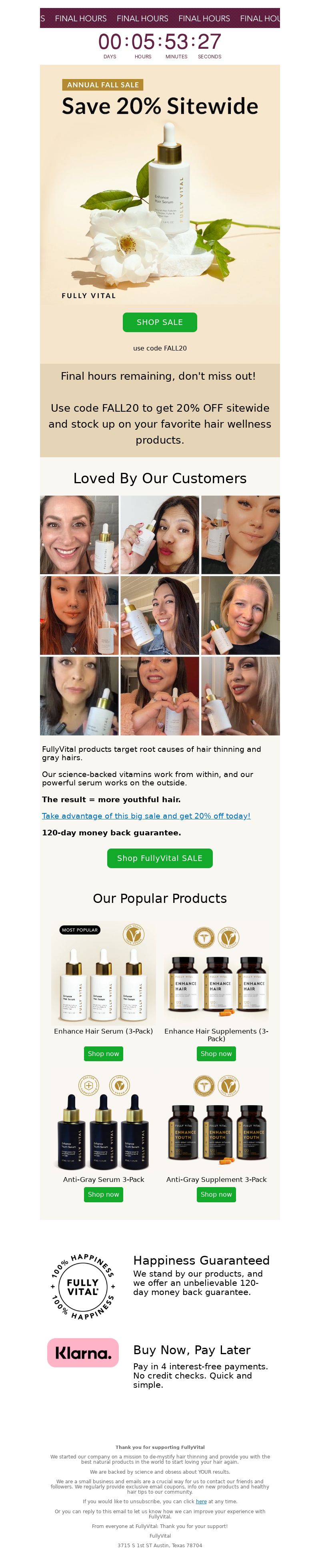Click the vegan badge above Enhance Hair Serum
Image resolution: width=320 pixels, height=1568 pixels.
pos(134,934)
